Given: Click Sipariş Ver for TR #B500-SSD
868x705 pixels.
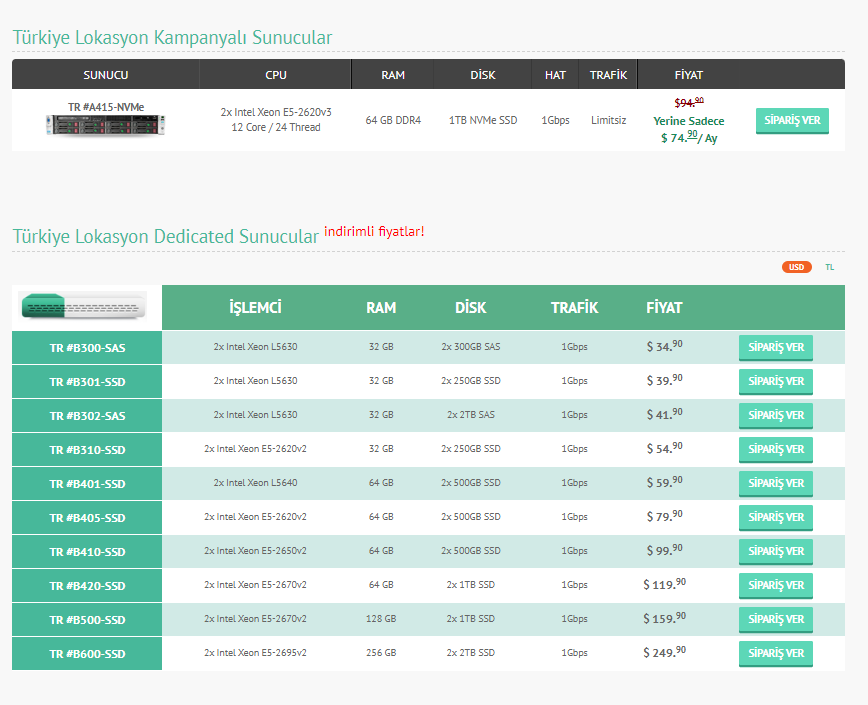Looking at the screenshot, I should tap(776, 620).
